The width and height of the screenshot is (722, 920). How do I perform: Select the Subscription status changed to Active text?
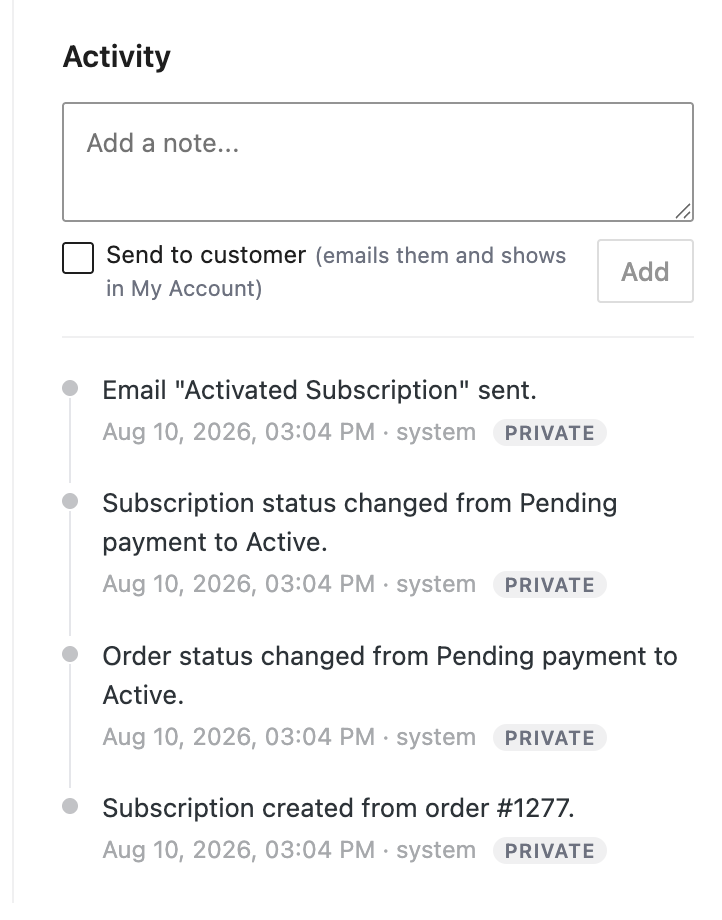pyautogui.click(x=360, y=523)
